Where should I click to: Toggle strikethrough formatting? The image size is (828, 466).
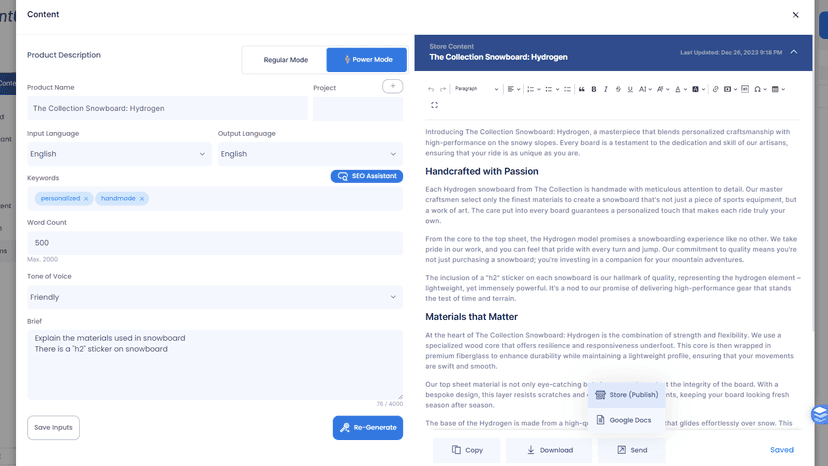[618, 89]
